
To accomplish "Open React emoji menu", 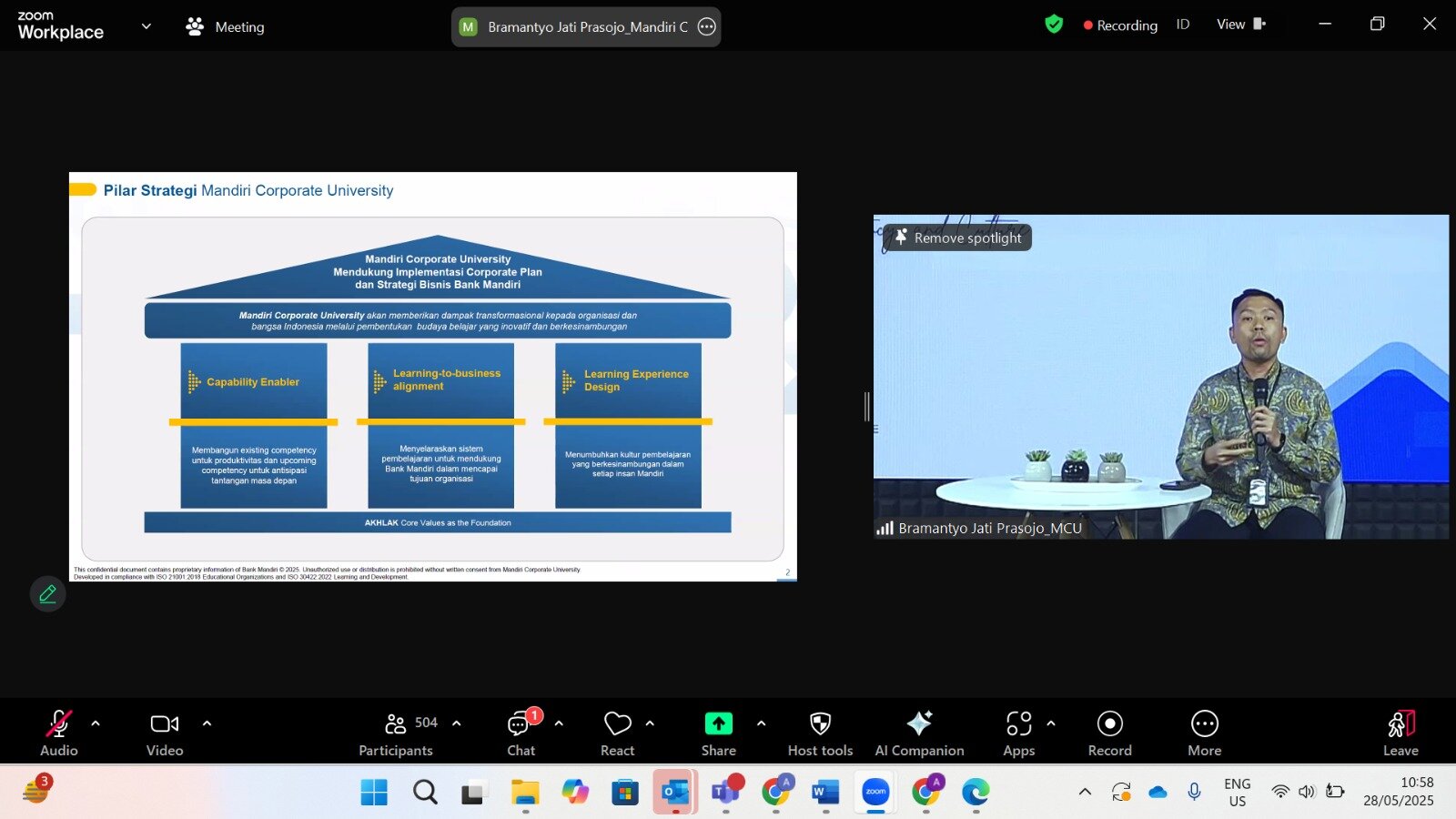I will coord(618,733).
